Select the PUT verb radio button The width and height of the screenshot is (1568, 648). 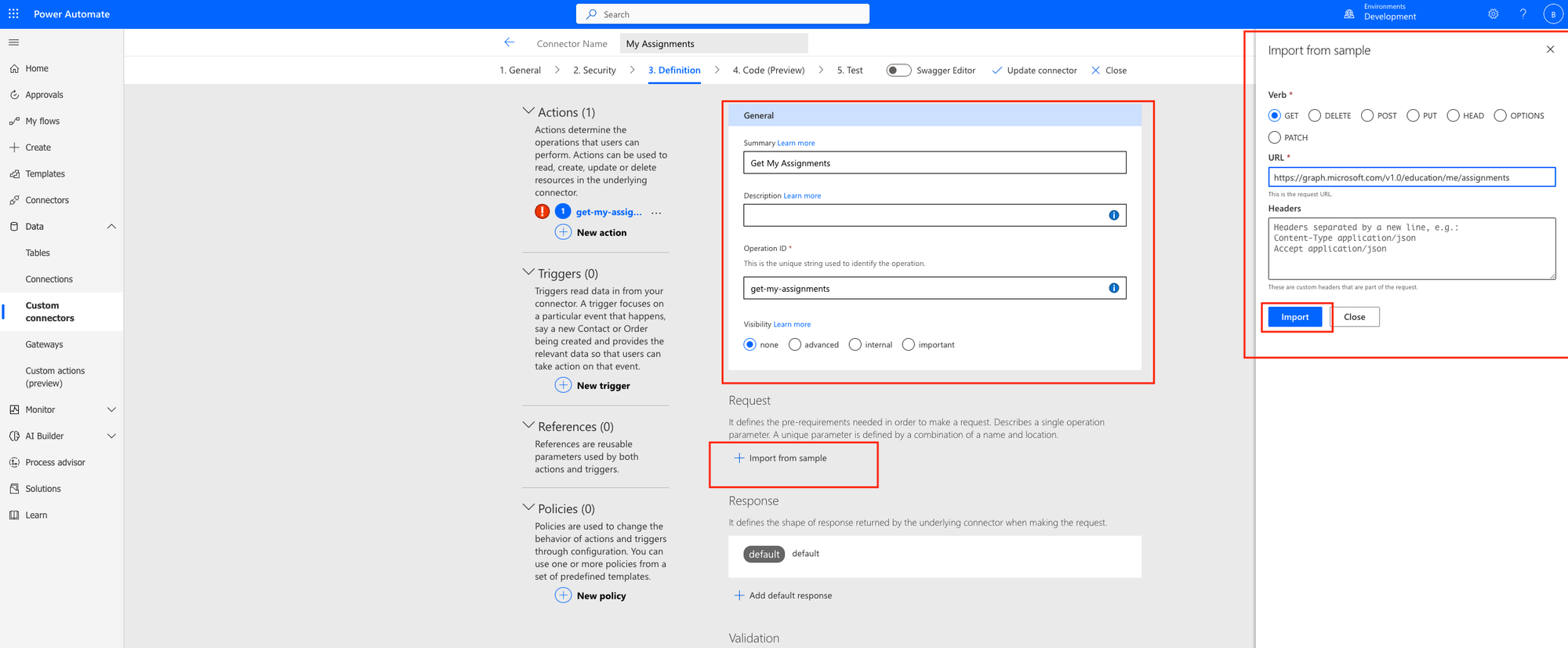pos(1413,115)
